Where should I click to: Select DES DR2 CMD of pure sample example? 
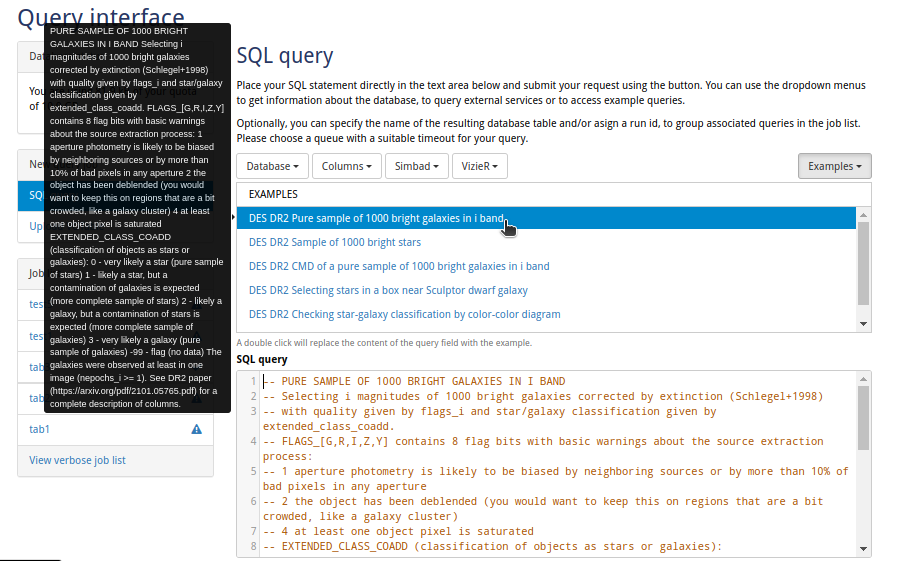tap(399, 266)
